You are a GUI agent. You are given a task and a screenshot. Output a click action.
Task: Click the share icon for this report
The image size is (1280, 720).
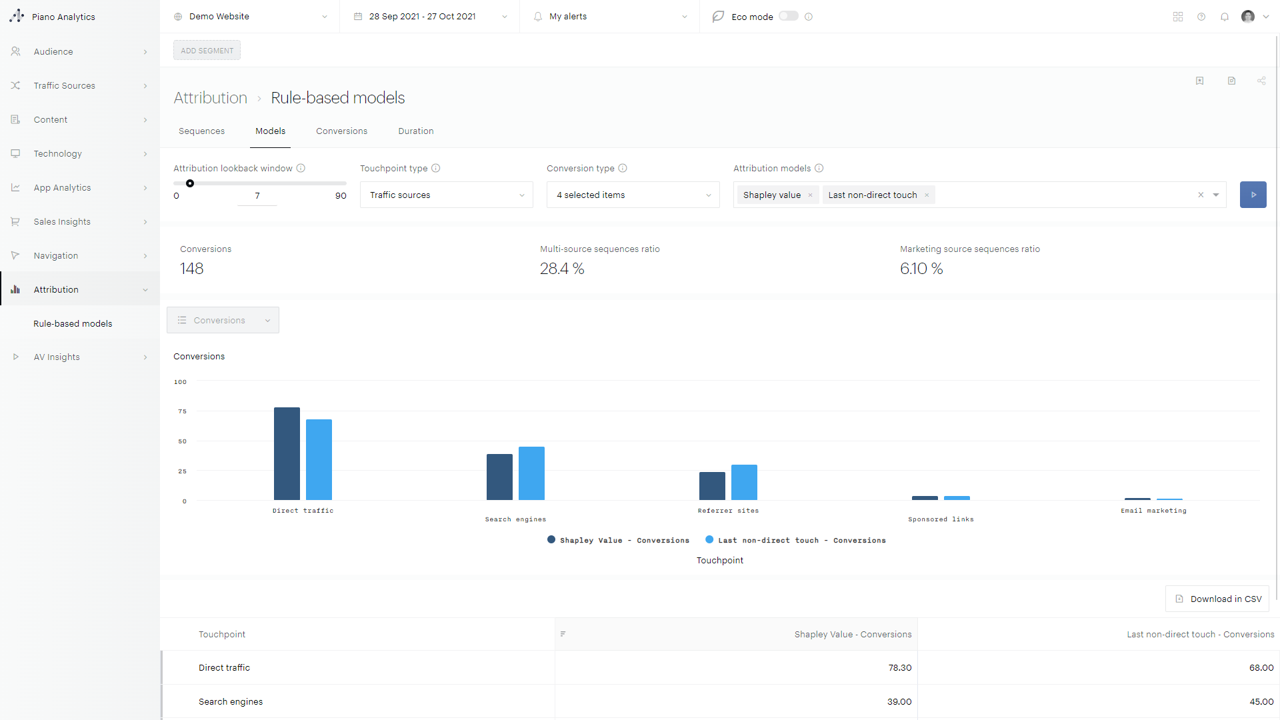[1262, 81]
